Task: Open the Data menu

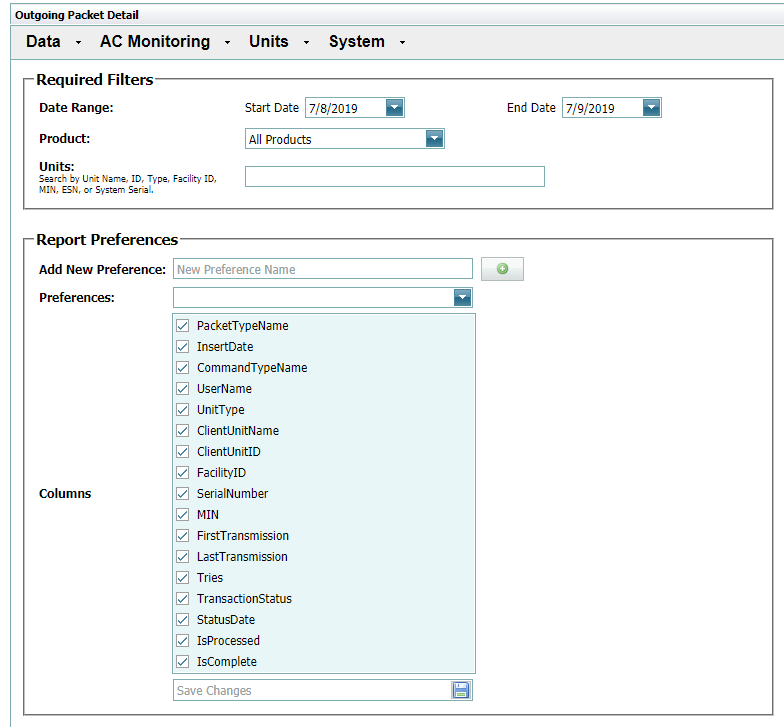Action: click(x=44, y=42)
